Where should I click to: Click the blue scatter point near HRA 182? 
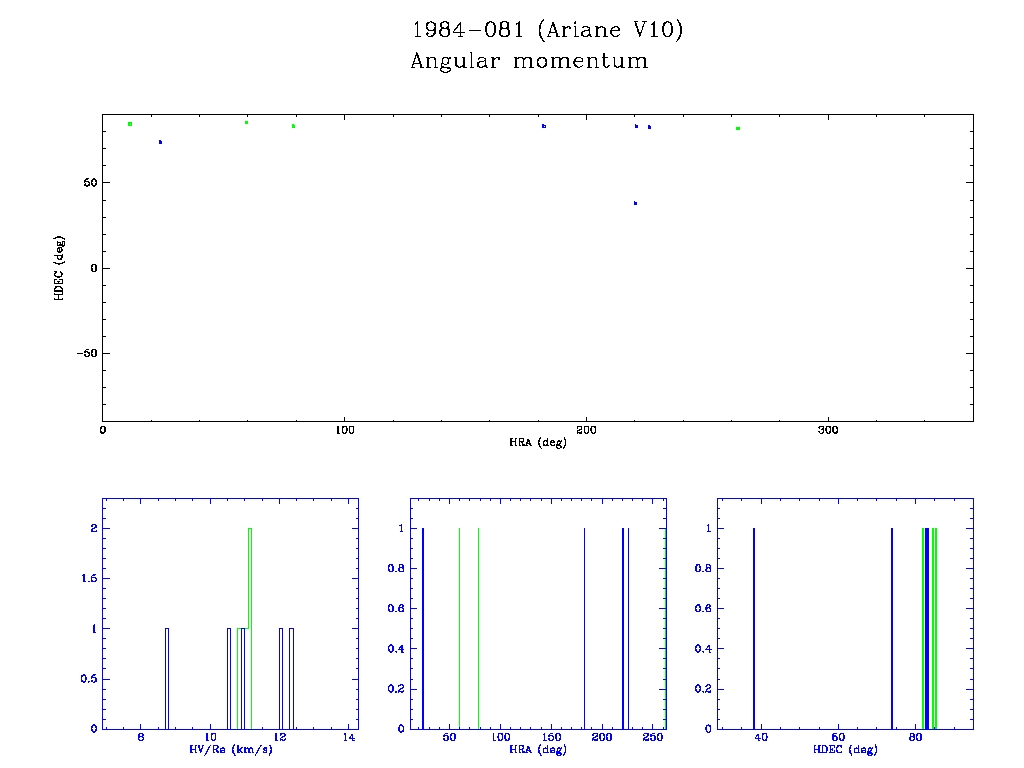(x=544, y=126)
